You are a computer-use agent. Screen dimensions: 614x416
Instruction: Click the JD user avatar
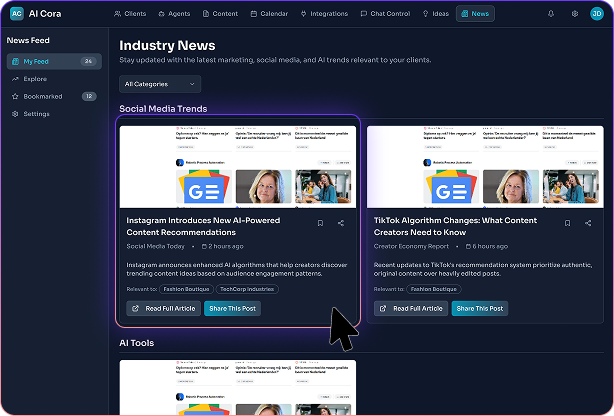pyautogui.click(x=597, y=14)
